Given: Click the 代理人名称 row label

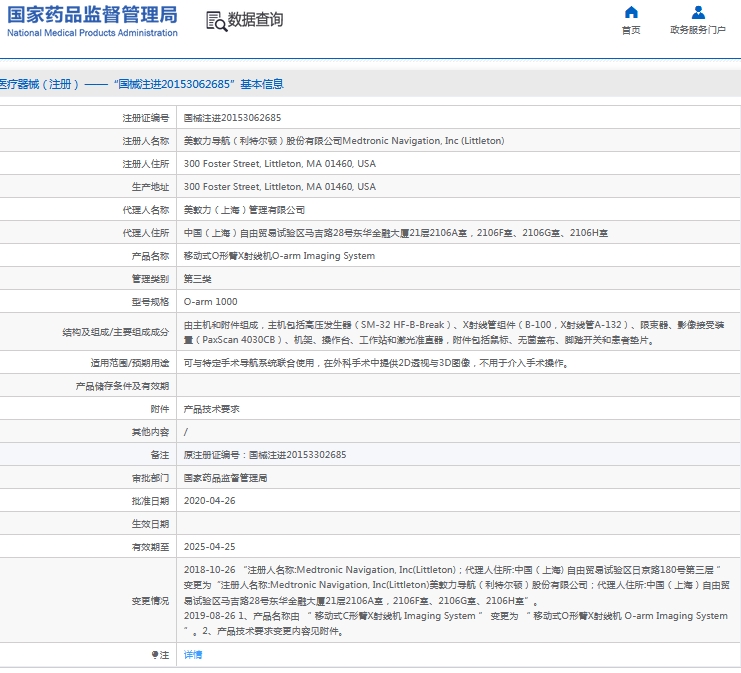Looking at the screenshot, I should [x=146, y=210].
